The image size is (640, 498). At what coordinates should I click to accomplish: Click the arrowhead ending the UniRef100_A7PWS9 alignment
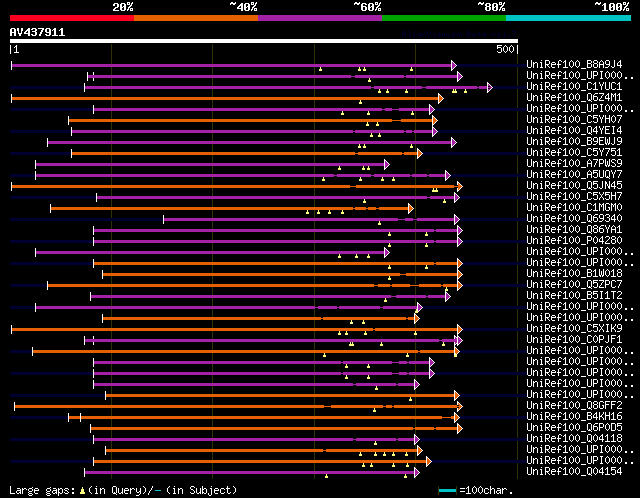click(387, 165)
